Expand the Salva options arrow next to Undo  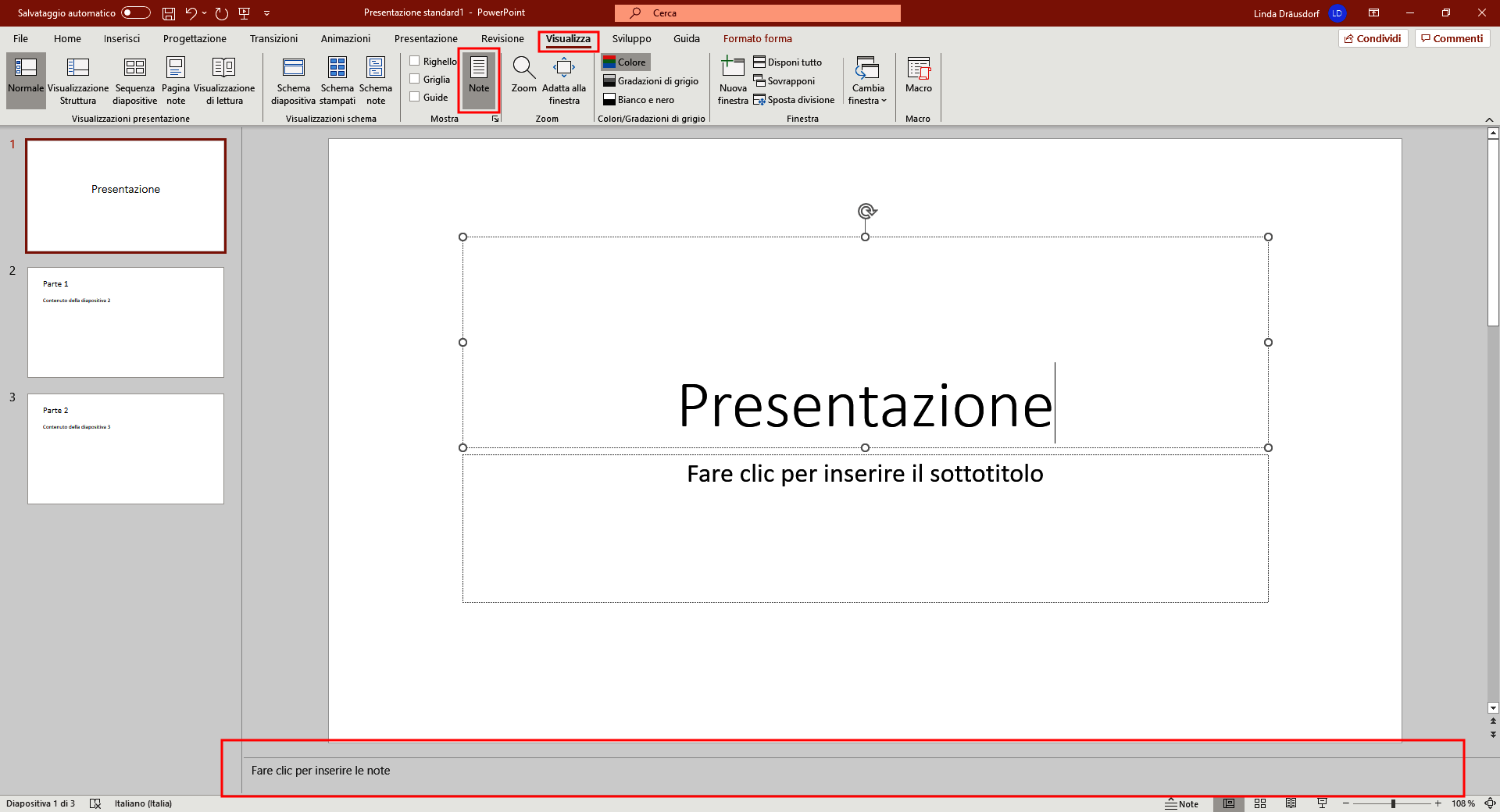[205, 12]
